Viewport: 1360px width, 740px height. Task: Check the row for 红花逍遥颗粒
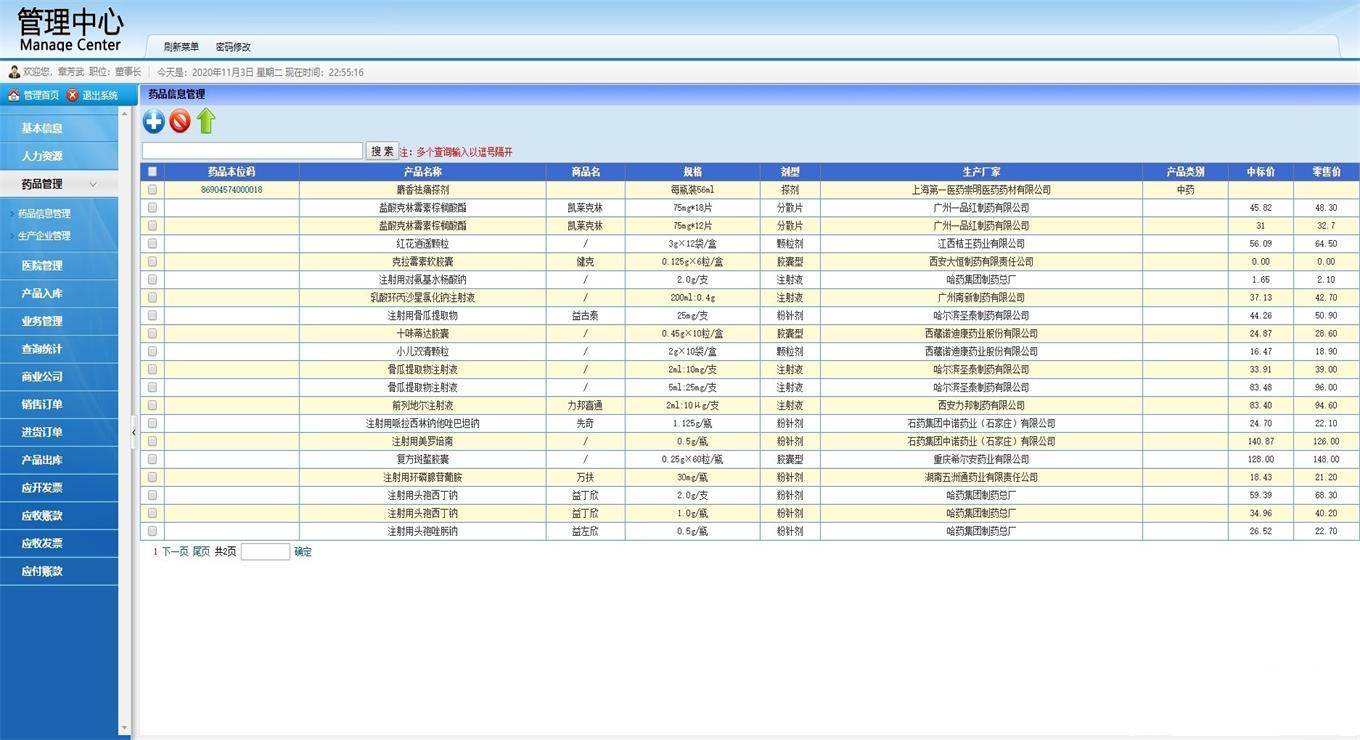(x=152, y=243)
